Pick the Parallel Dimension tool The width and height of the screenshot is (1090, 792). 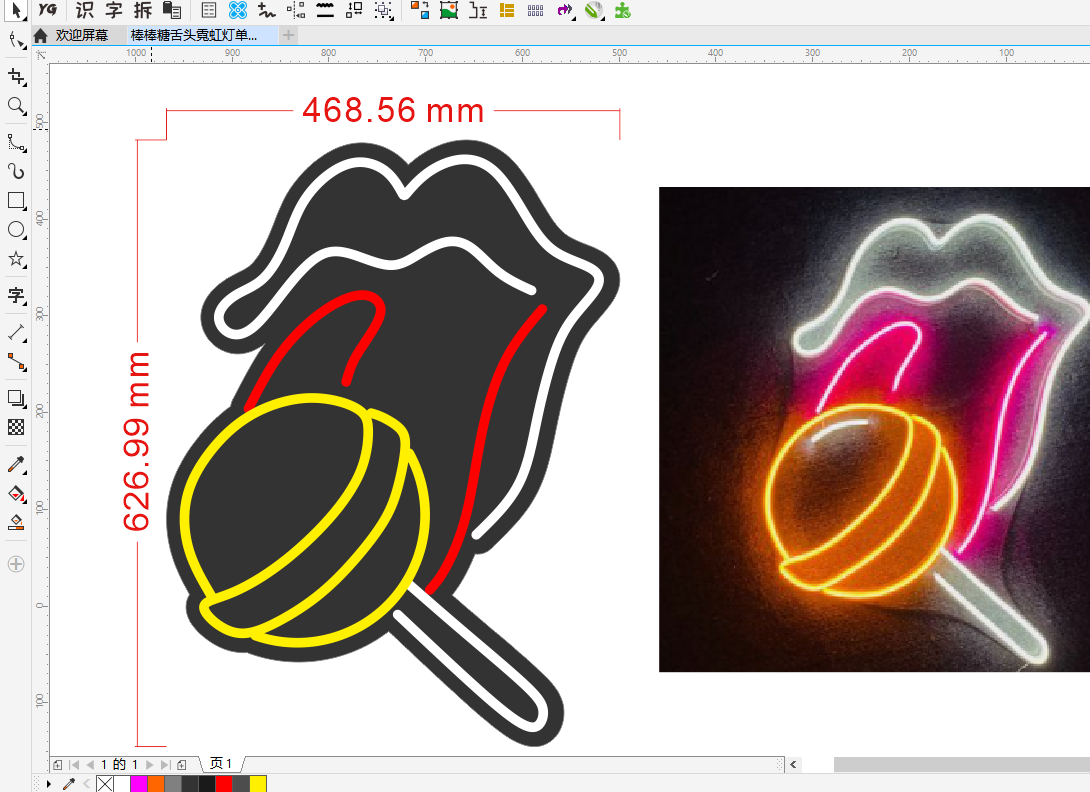pos(16,332)
